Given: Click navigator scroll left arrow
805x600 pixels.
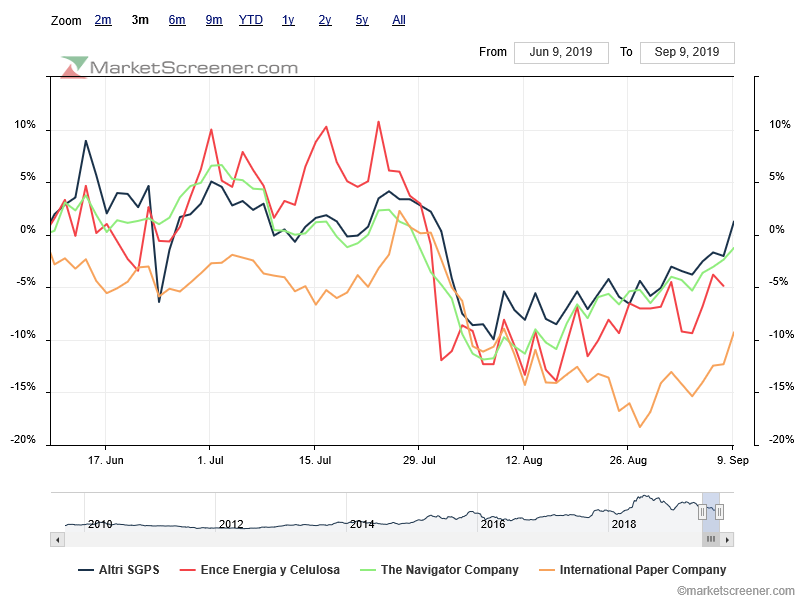Looking at the screenshot, I should 58,539.
